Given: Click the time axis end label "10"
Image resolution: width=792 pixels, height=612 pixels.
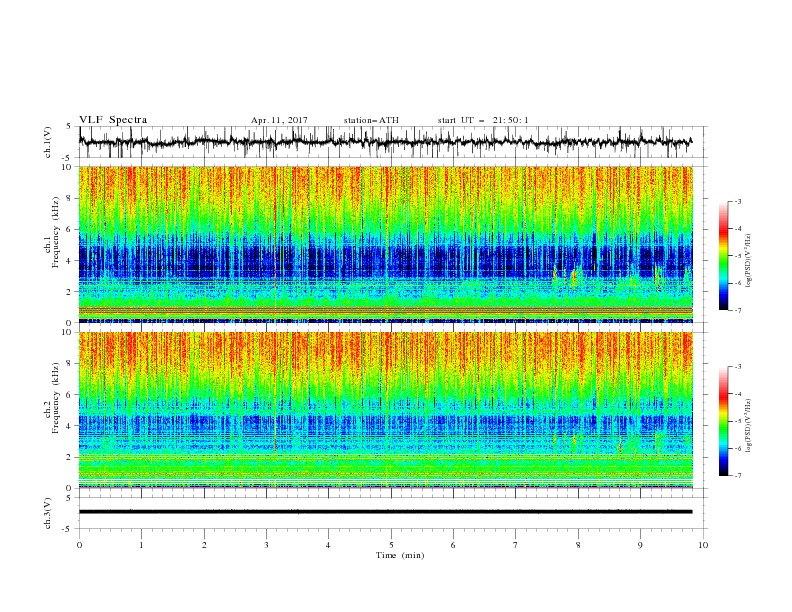Looking at the screenshot, I should (x=703, y=545).
